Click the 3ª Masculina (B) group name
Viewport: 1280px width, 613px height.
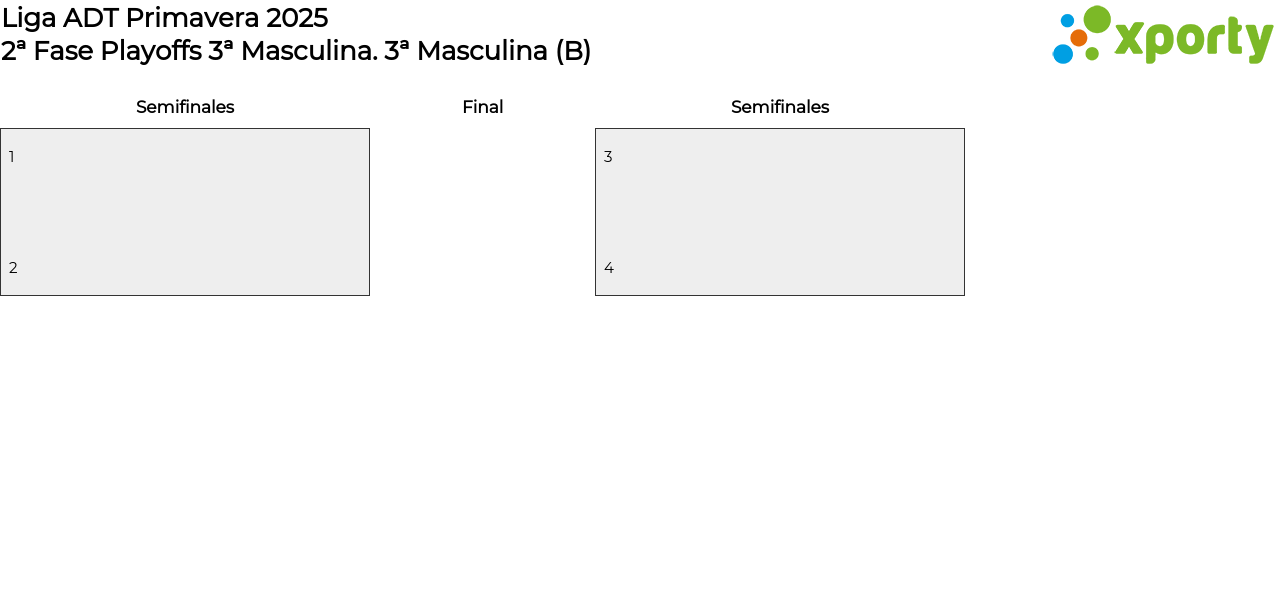pos(488,51)
